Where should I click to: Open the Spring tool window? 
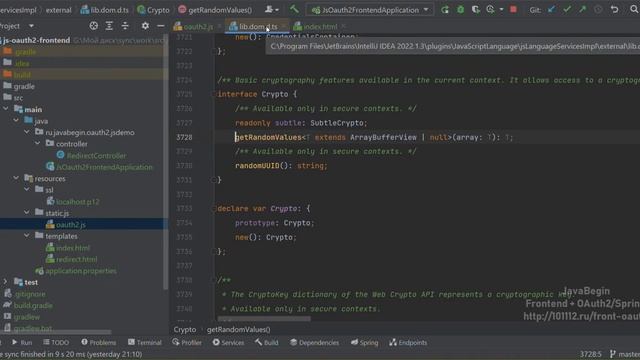[364, 342]
